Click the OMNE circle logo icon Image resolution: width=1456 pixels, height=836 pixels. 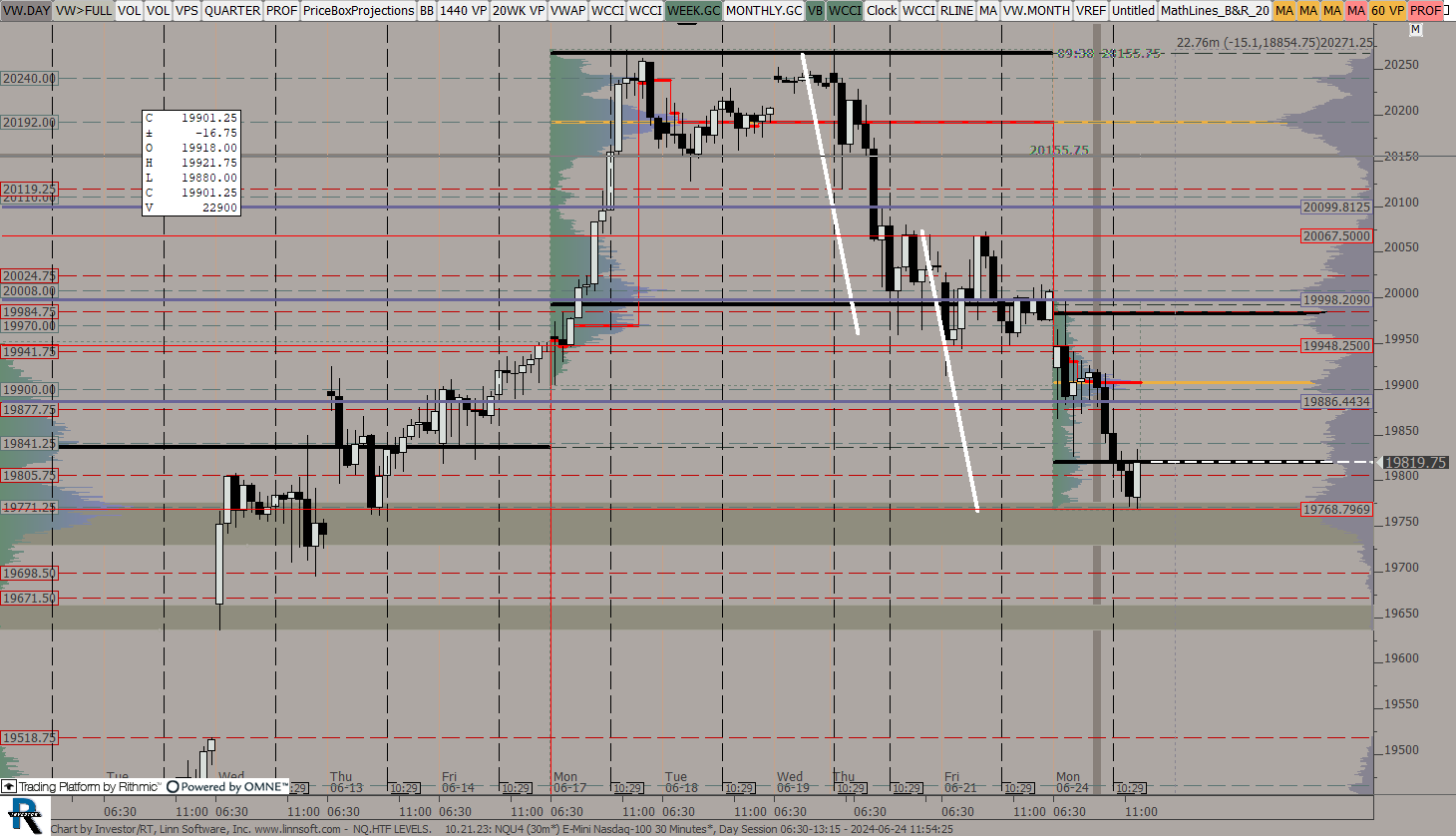point(173,786)
